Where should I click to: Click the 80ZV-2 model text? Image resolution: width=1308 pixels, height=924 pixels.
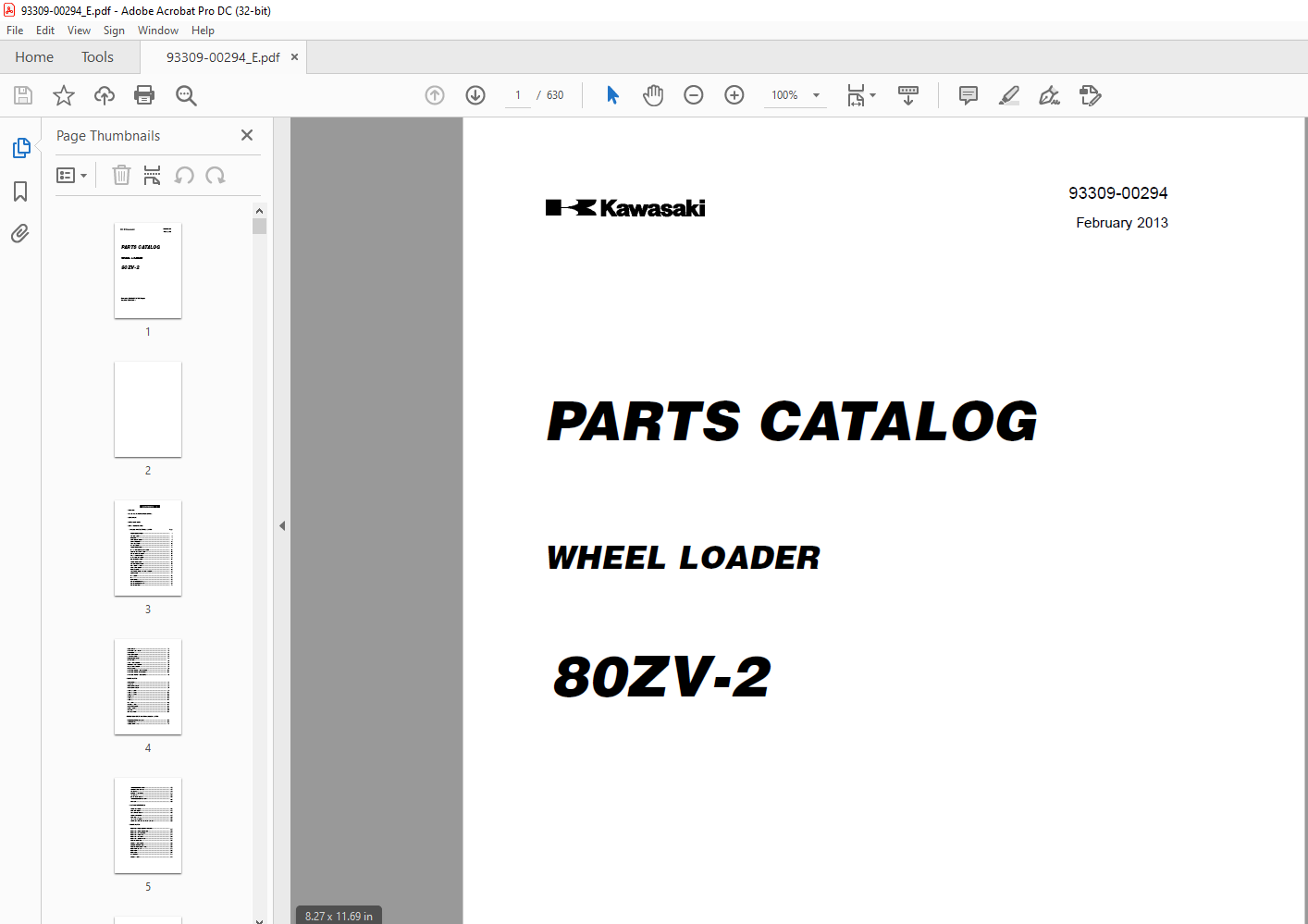(x=661, y=676)
